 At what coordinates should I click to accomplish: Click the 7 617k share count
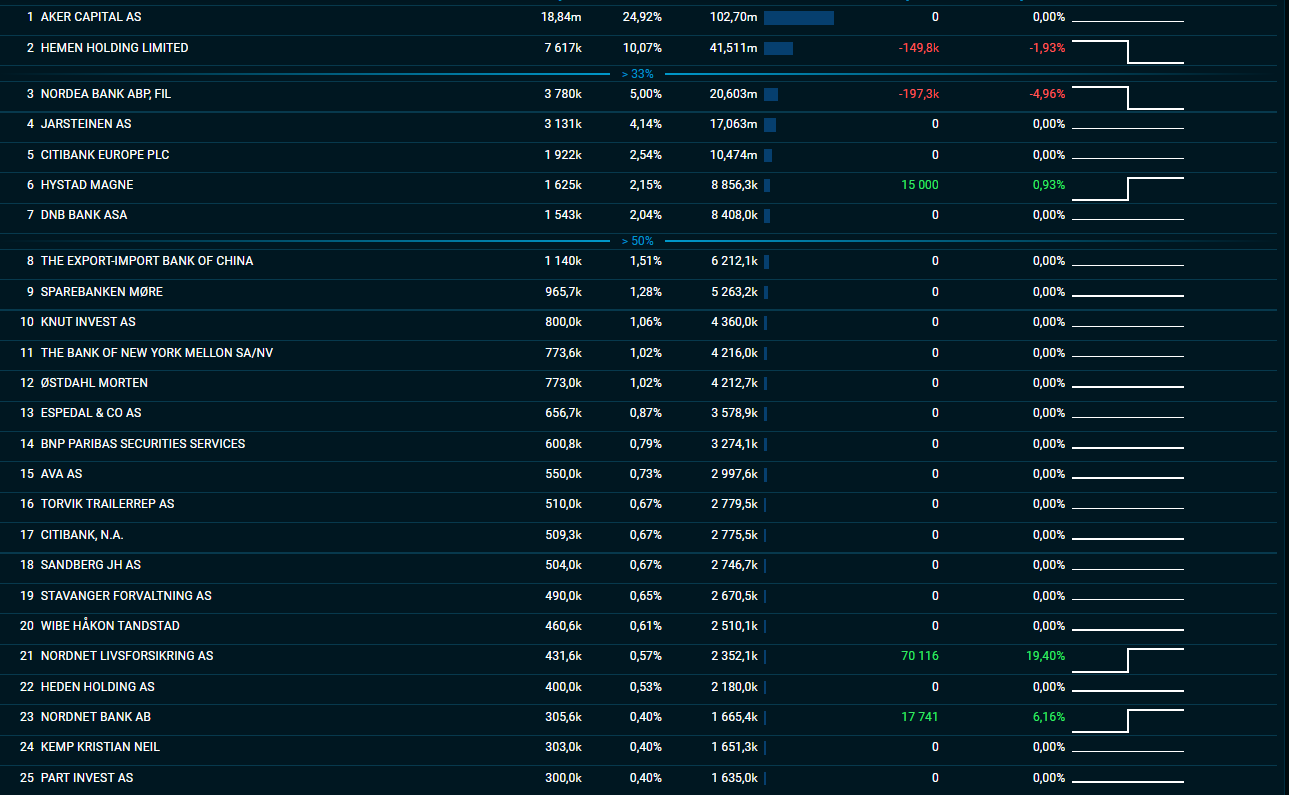pos(563,48)
